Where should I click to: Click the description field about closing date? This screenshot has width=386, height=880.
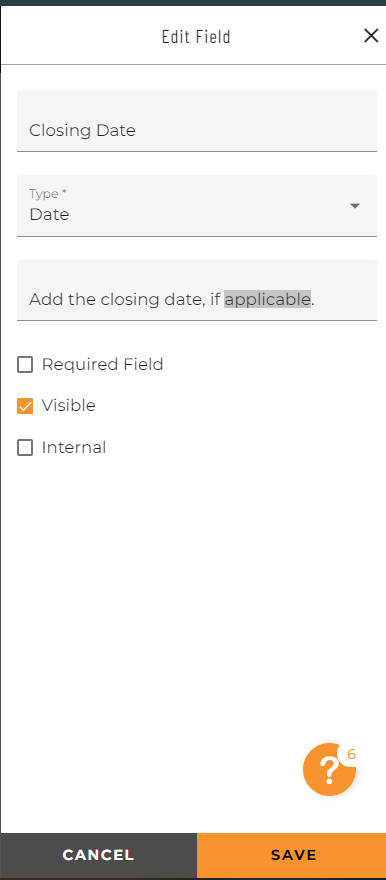tap(197, 290)
